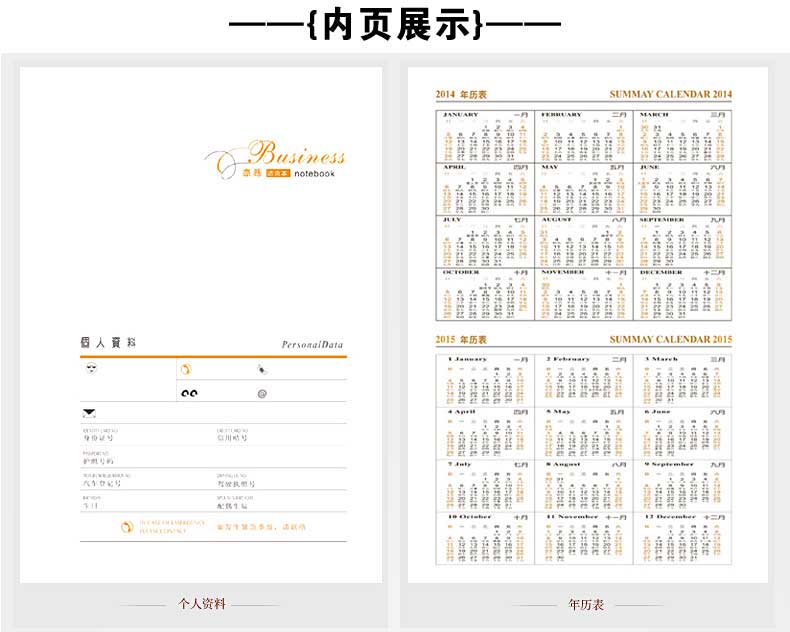Click the mobile phone icon
Viewport: 790px width, 632px height.
[x=261, y=369]
